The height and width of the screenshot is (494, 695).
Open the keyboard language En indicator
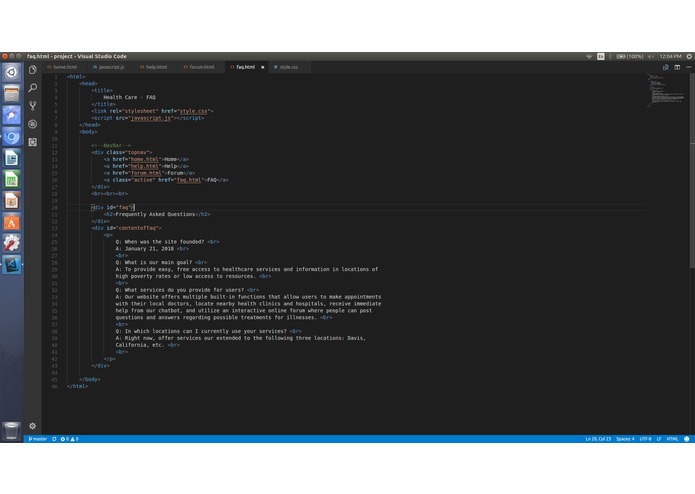pos(601,56)
